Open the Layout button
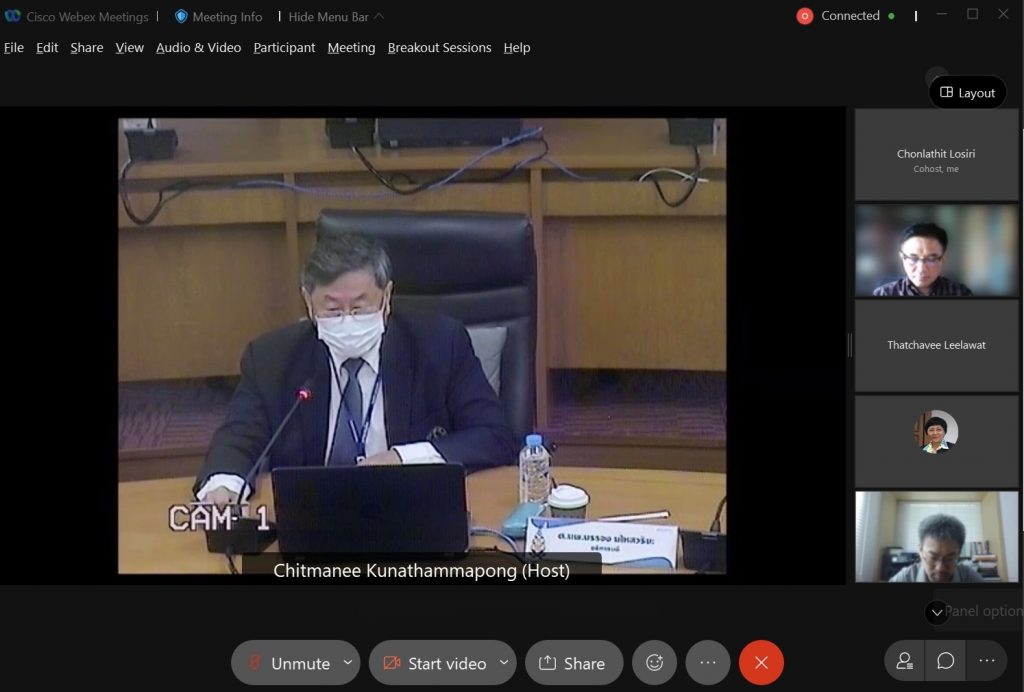 967,93
